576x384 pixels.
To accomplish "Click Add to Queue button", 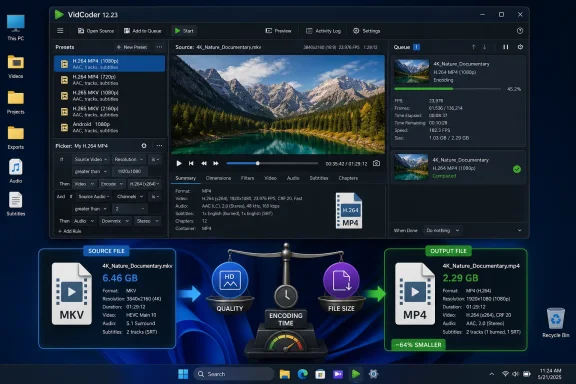I will [143, 31].
